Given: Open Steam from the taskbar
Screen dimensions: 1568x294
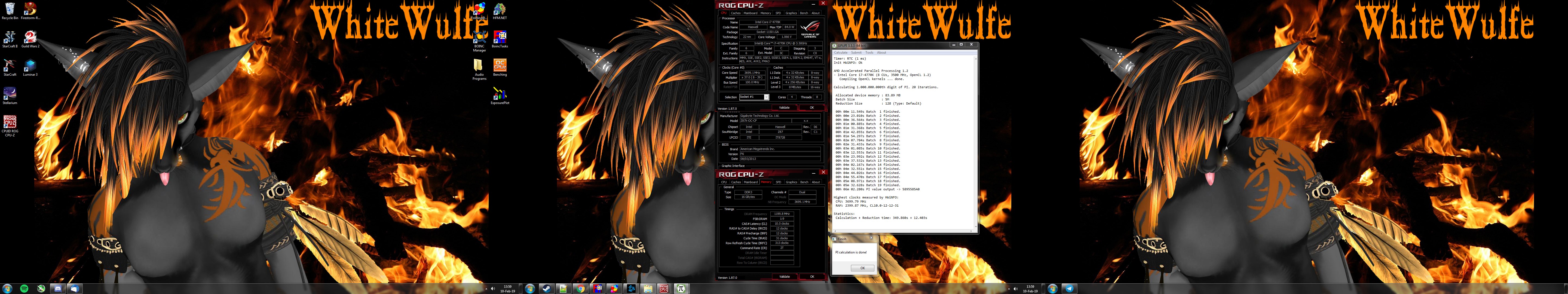Looking at the screenshot, I should (547, 289).
